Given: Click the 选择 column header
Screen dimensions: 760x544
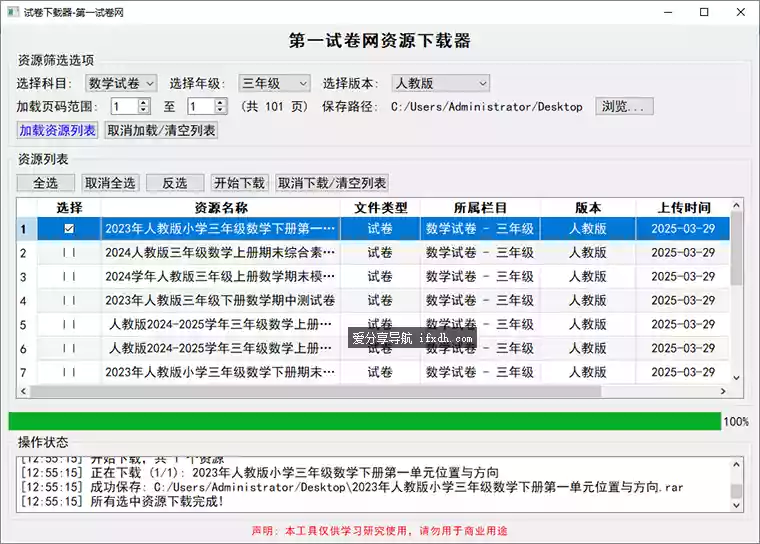Looking at the screenshot, I should point(69,208).
